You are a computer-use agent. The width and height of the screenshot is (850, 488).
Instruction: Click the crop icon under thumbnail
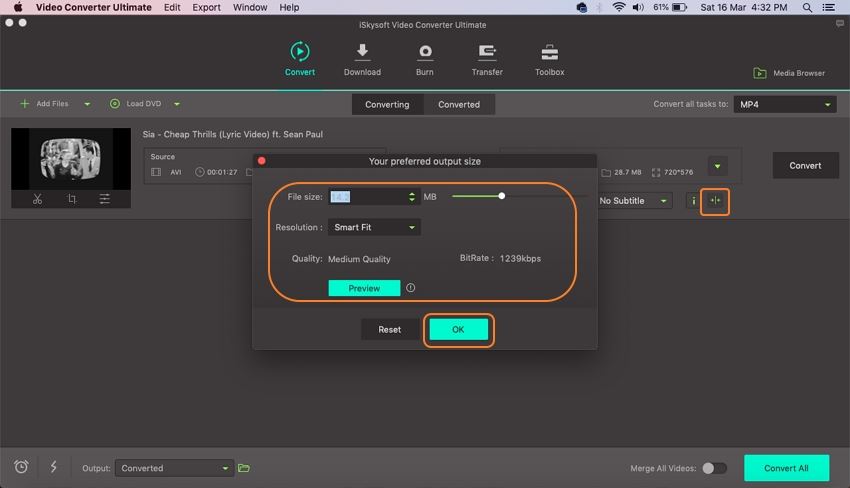click(x=71, y=199)
